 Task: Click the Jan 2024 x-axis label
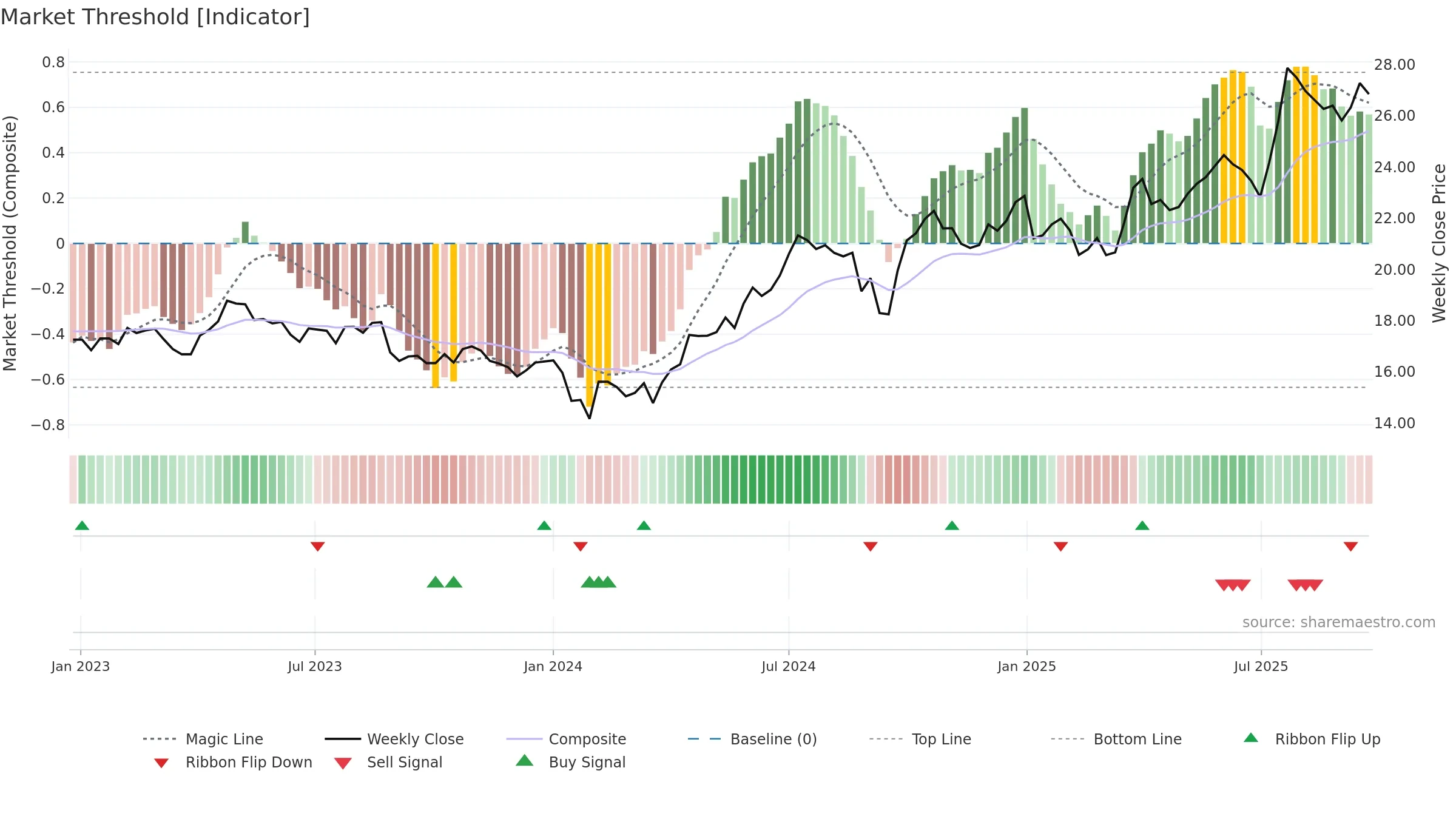(x=553, y=667)
